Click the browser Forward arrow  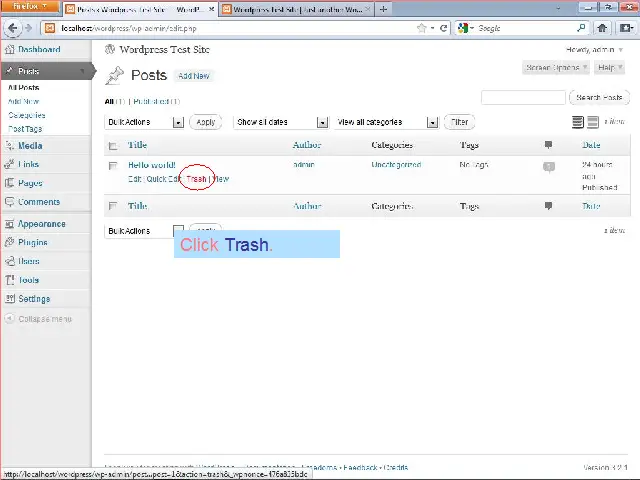click(x=29, y=28)
